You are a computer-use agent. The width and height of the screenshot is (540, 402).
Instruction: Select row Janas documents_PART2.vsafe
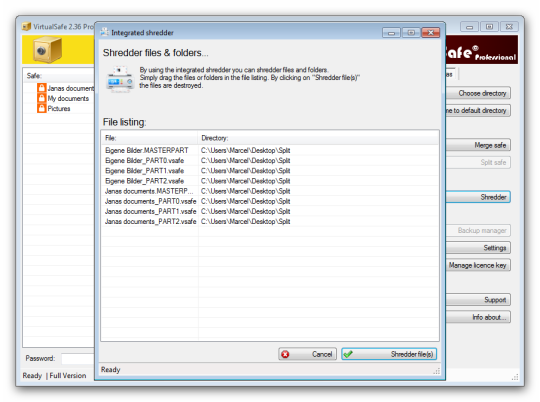(270, 221)
